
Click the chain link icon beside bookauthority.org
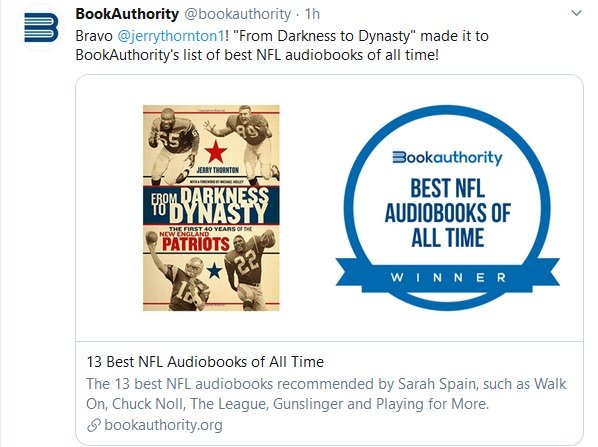click(x=94, y=425)
